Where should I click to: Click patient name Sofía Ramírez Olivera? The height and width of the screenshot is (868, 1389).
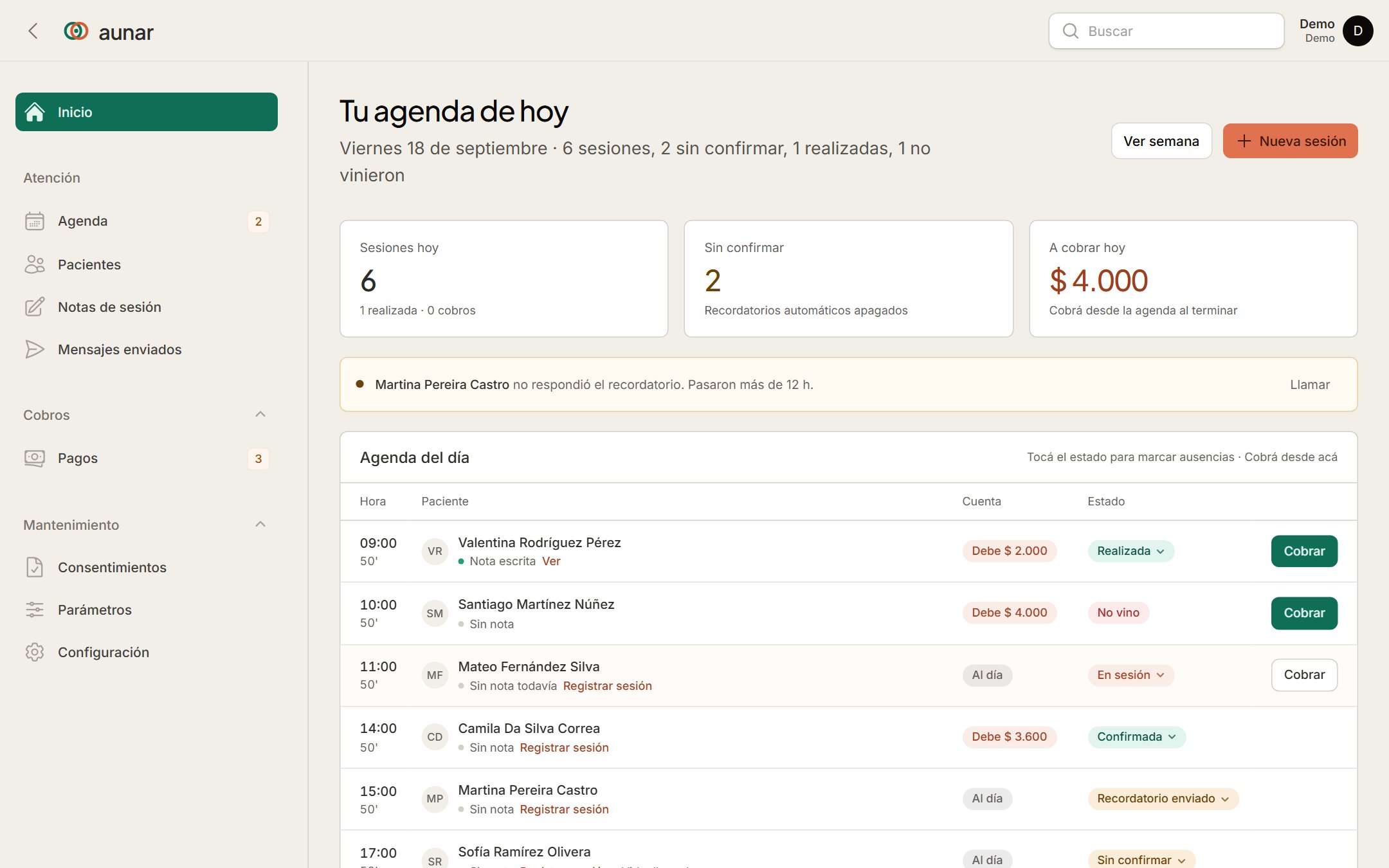pos(524,852)
